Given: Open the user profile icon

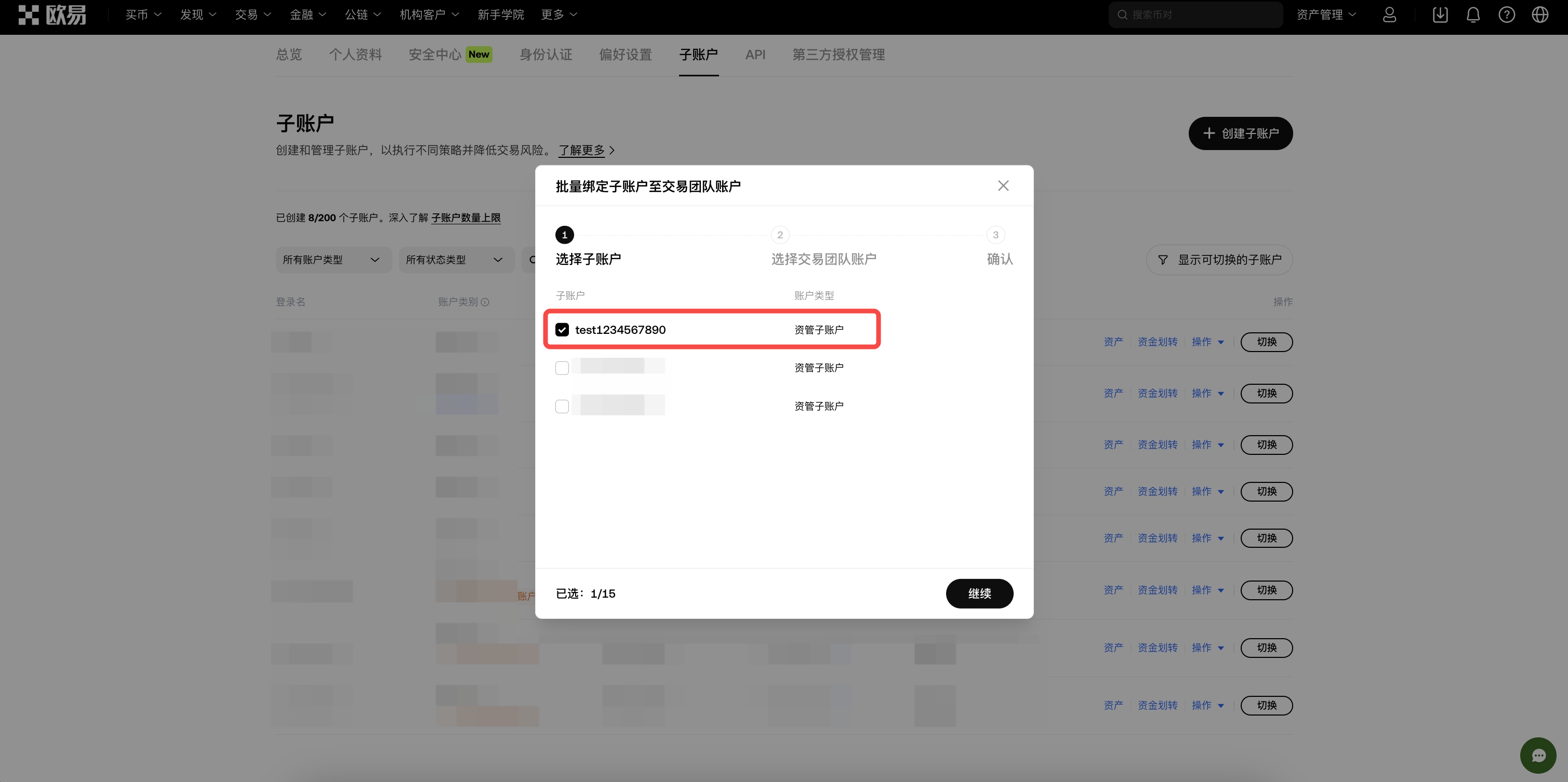Looking at the screenshot, I should point(1389,14).
